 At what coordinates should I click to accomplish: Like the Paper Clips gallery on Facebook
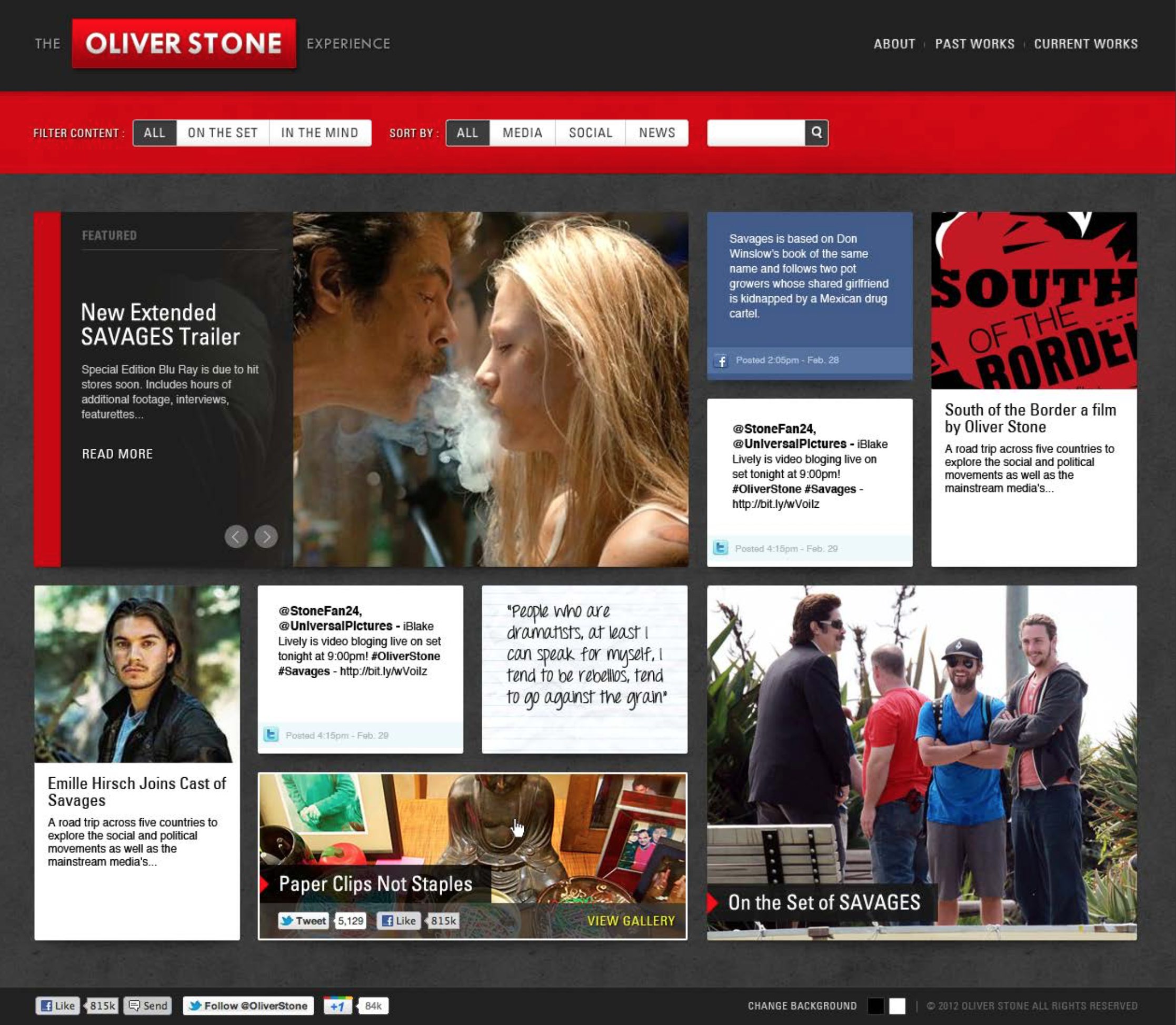[x=399, y=921]
